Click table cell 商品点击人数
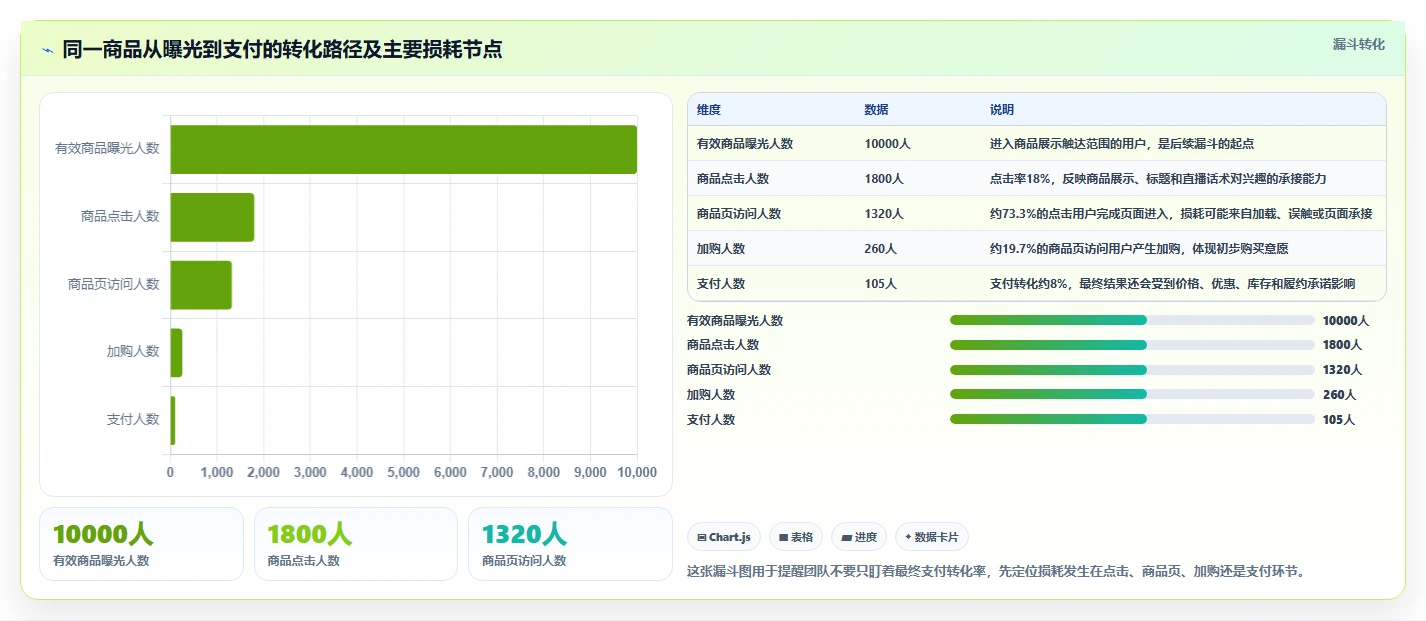The height and width of the screenshot is (621, 1426). pos(733,179)
